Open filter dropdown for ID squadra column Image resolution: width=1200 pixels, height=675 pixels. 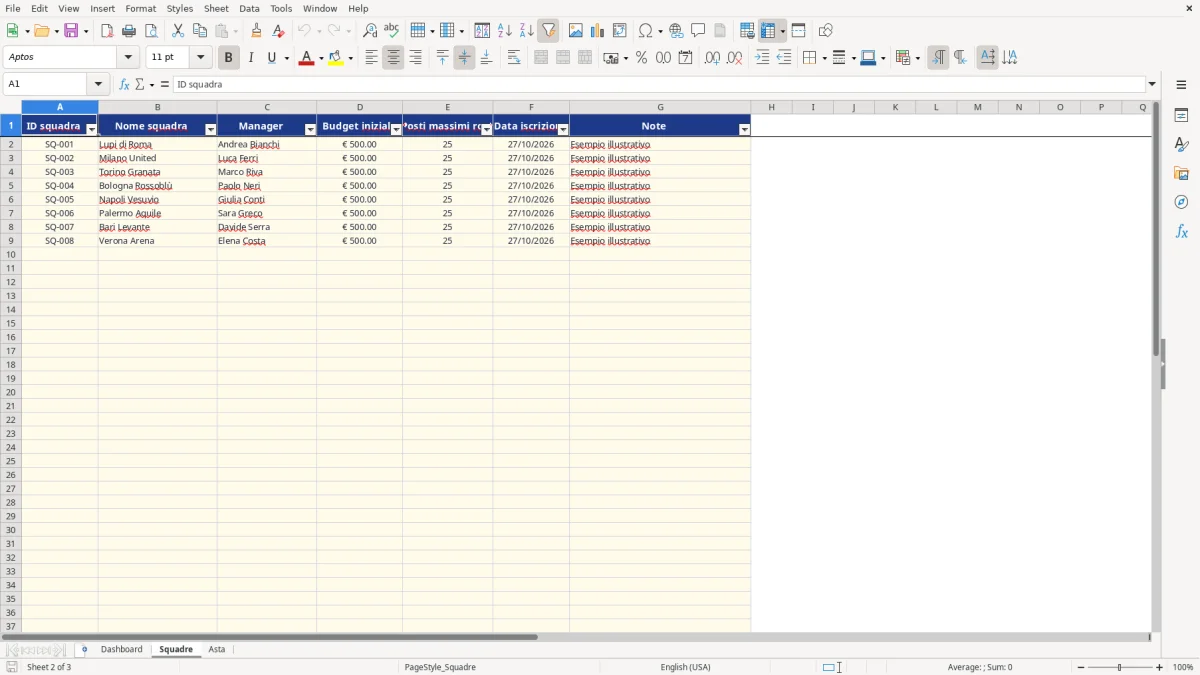pyautogui.click(x=92, y=130)
